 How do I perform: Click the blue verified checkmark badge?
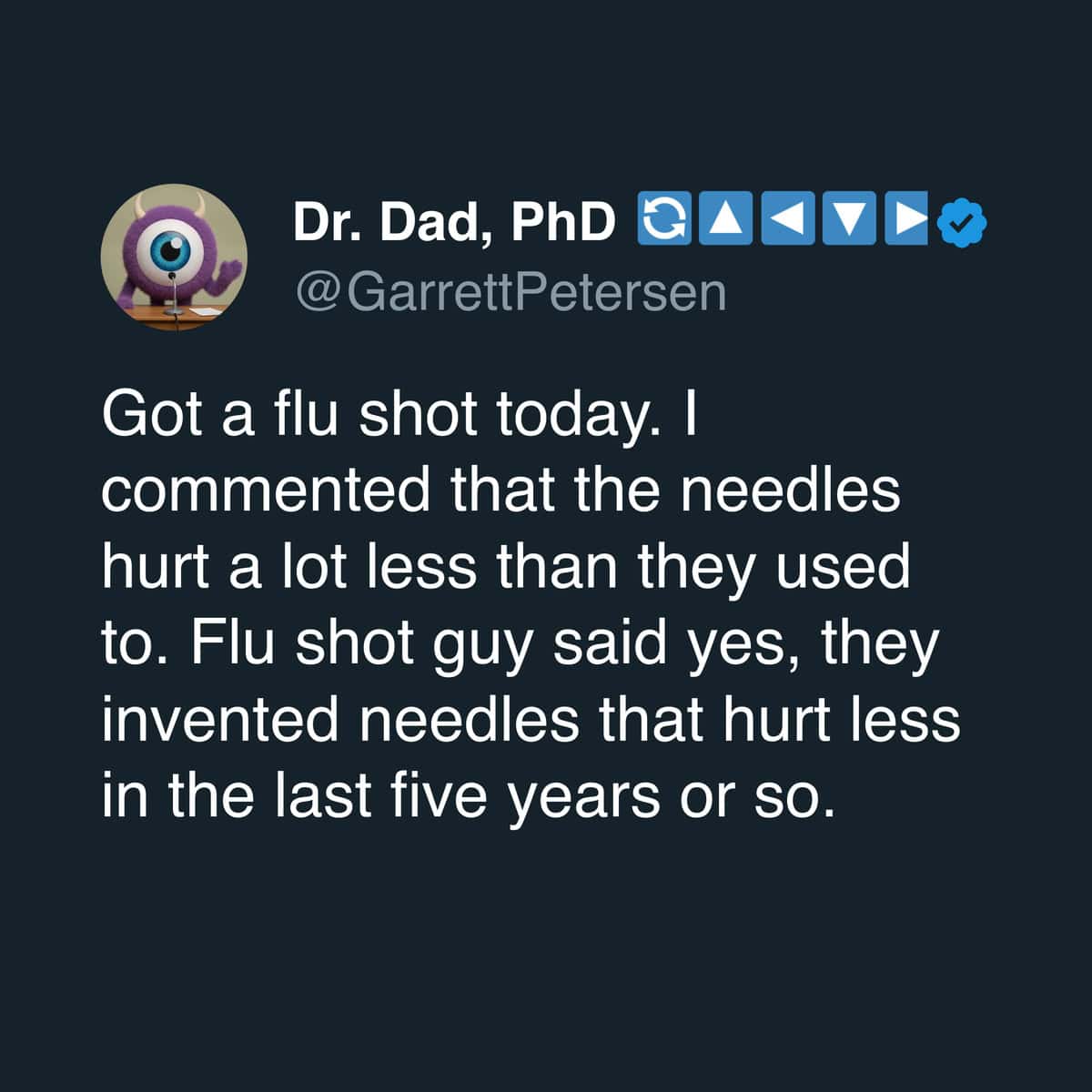[961, 221]
